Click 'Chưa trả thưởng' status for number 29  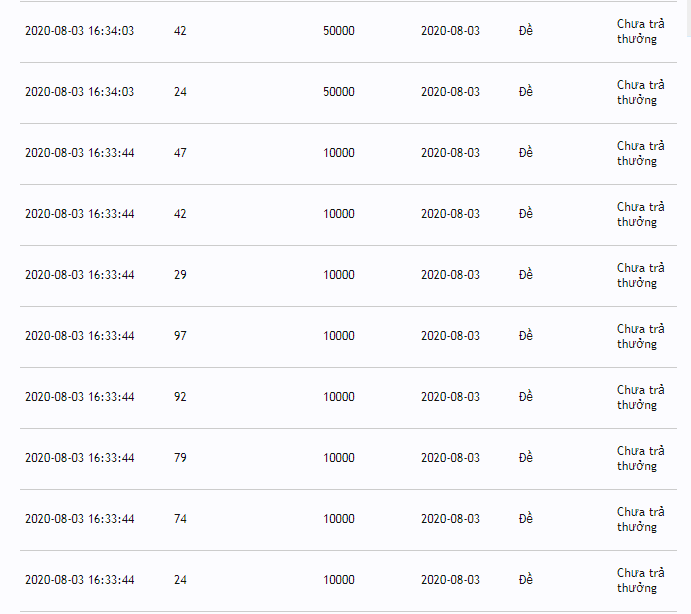pos(640,275)
